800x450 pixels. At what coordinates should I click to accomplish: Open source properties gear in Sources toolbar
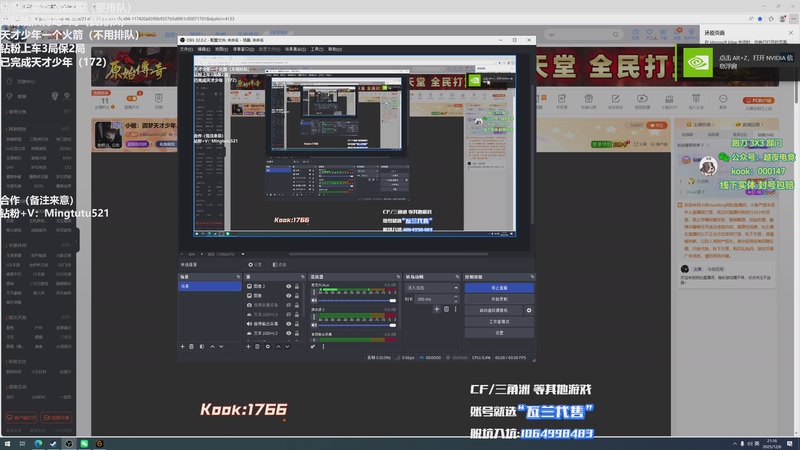[x=268, y=346]
